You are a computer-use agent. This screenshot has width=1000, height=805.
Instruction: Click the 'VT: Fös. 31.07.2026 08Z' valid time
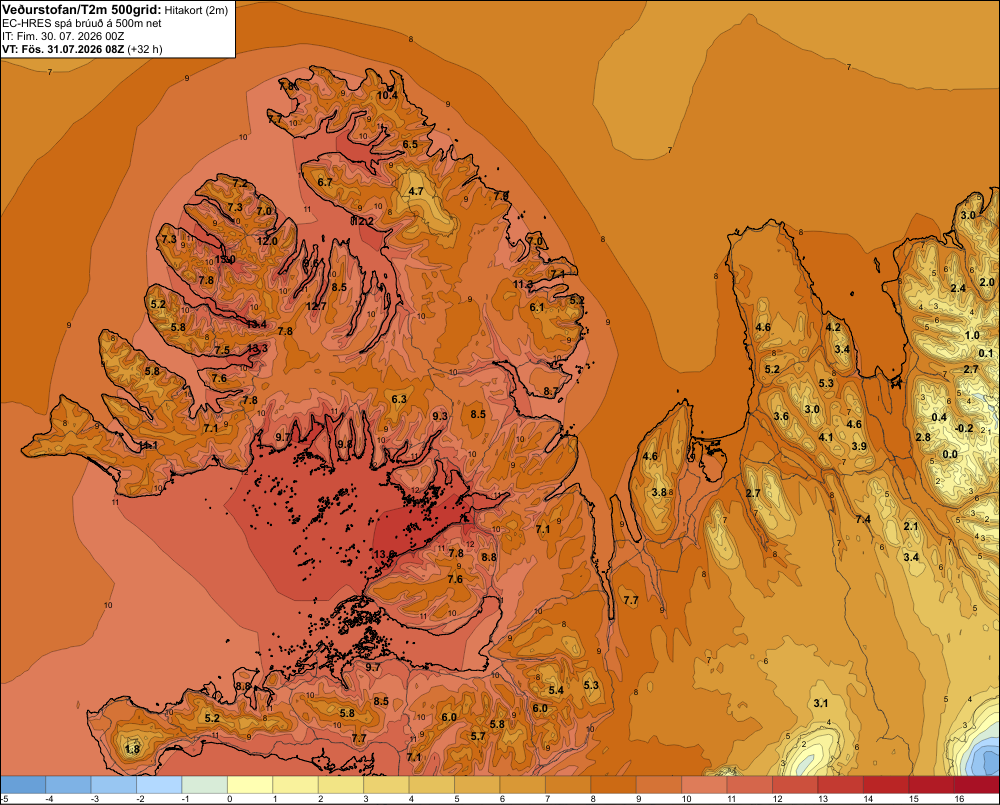[x=63, y=49]
